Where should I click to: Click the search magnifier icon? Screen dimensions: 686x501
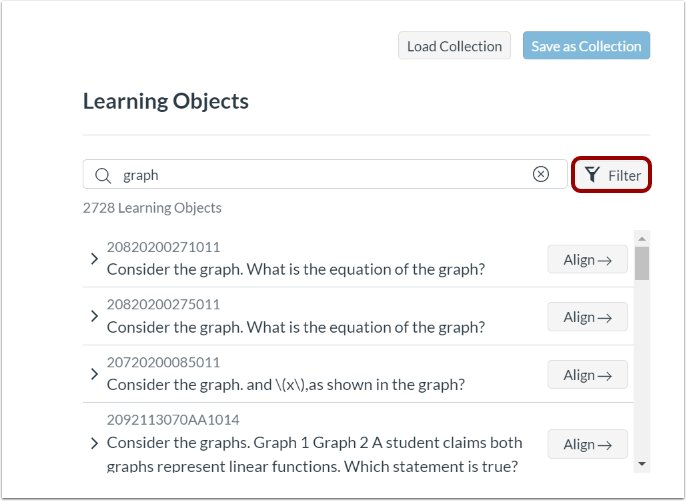coord(102,175)
